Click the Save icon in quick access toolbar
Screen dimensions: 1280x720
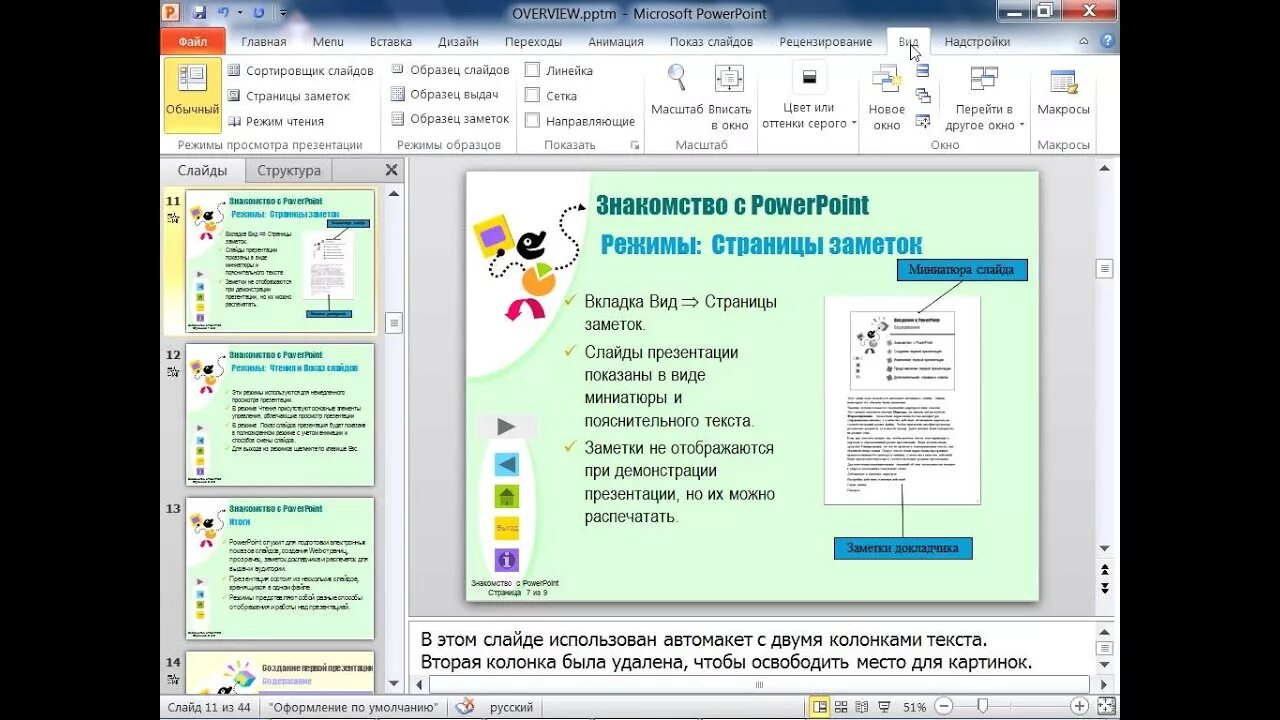pyautogui.click(x=199, y=13)
